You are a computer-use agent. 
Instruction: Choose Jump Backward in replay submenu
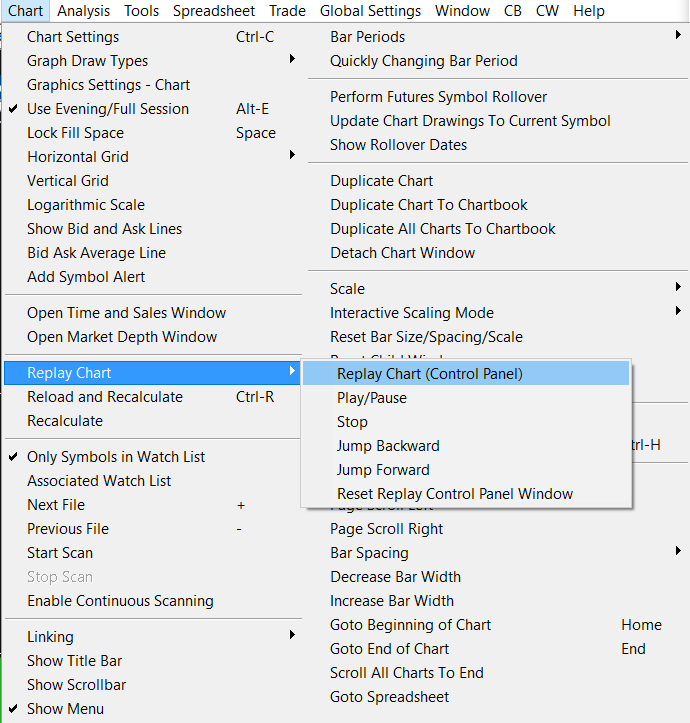pyautogui.click(x=388, y=446)
